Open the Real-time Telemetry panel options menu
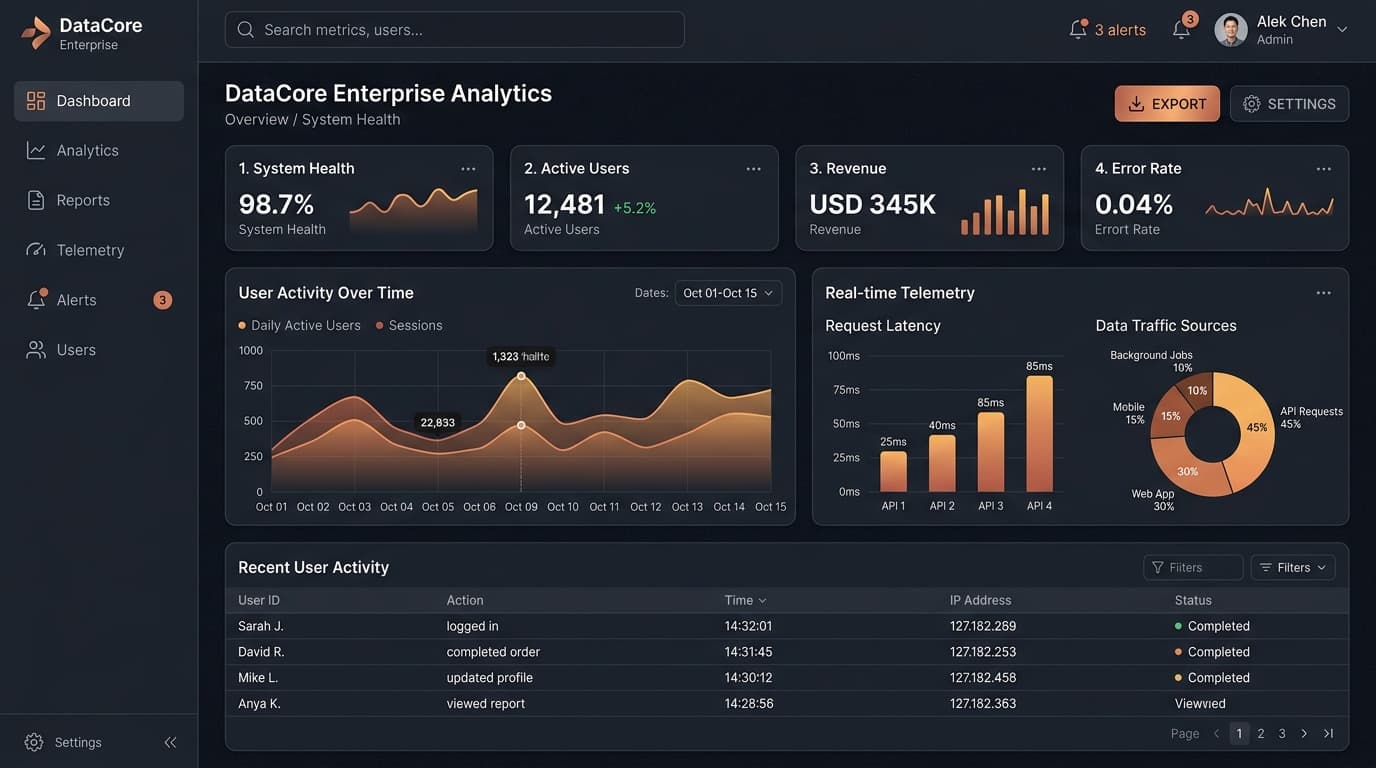Screen dimensions: 1376x768 (1324, 293)
